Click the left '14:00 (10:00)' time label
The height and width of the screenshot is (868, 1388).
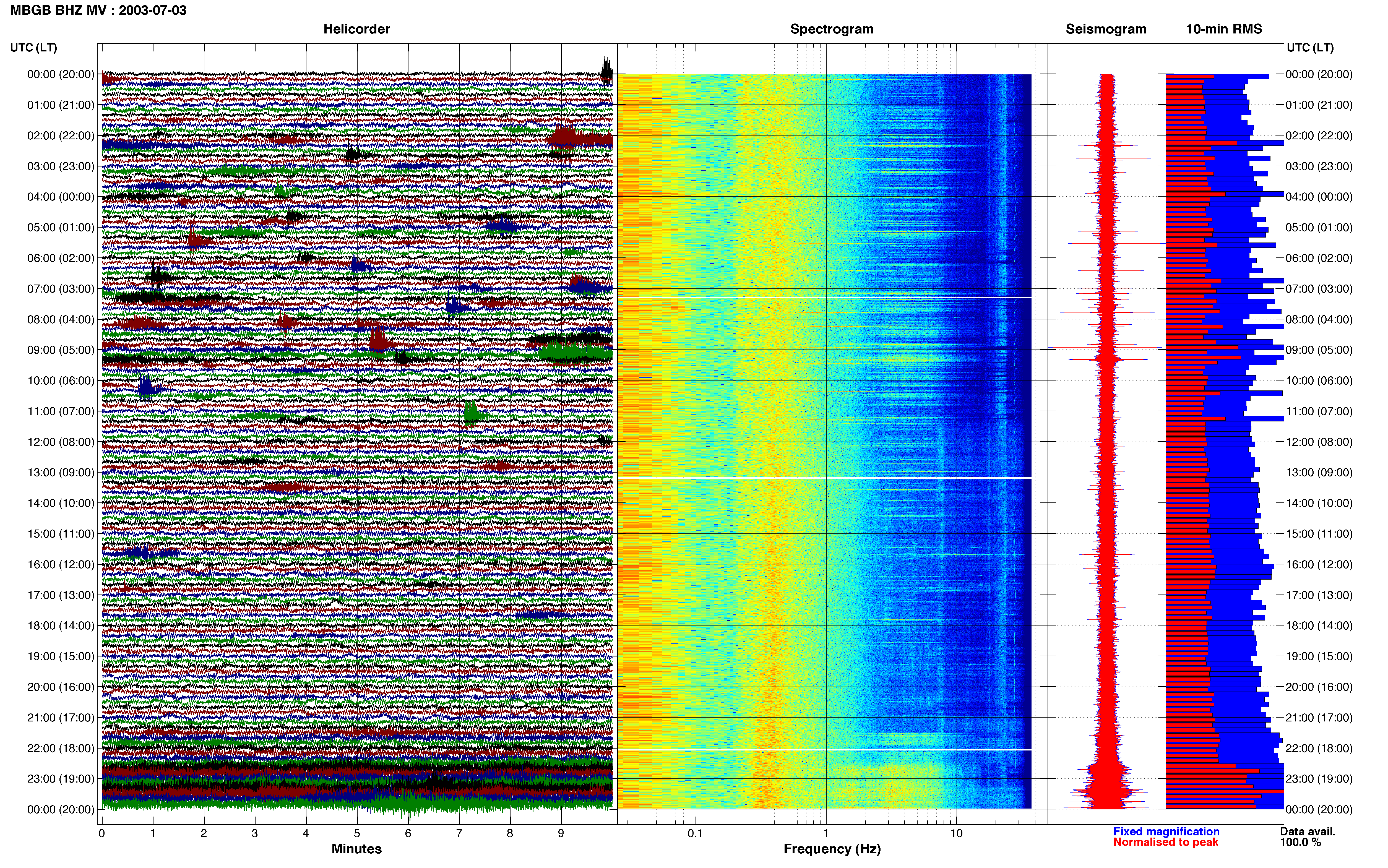[61, 503]
